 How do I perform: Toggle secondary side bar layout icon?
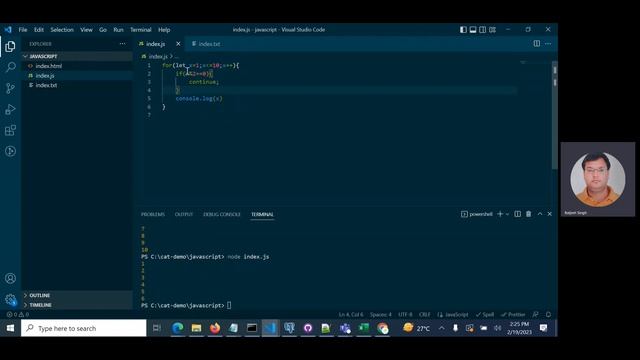tap(482, 29)
